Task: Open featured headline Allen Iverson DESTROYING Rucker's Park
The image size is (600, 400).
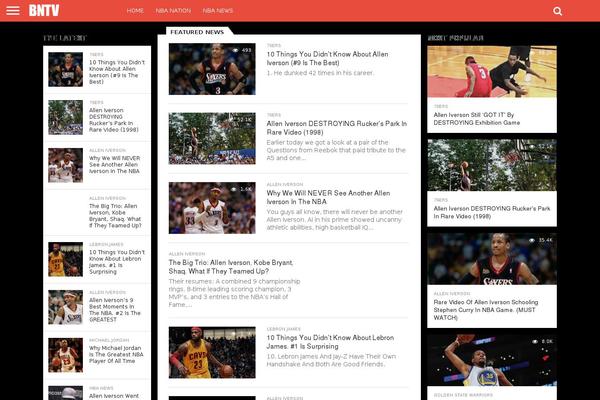Action: (x=337, y=128)
